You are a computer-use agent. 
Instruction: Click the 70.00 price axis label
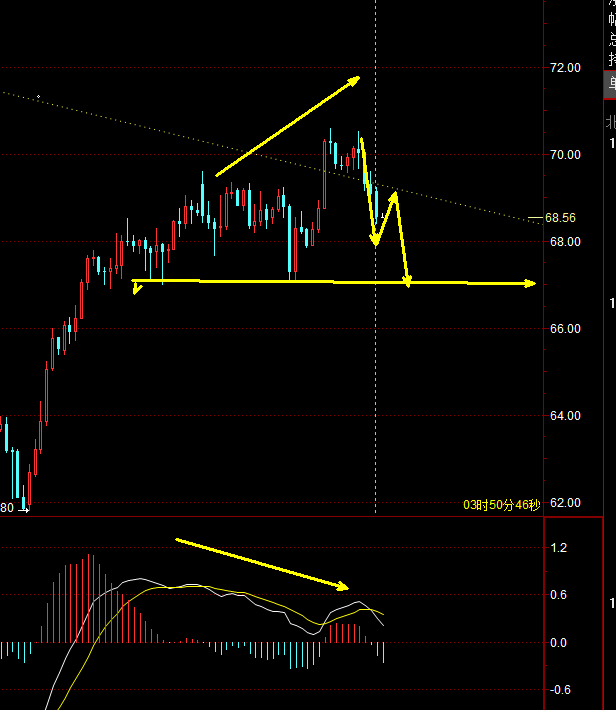coord(565,155)
